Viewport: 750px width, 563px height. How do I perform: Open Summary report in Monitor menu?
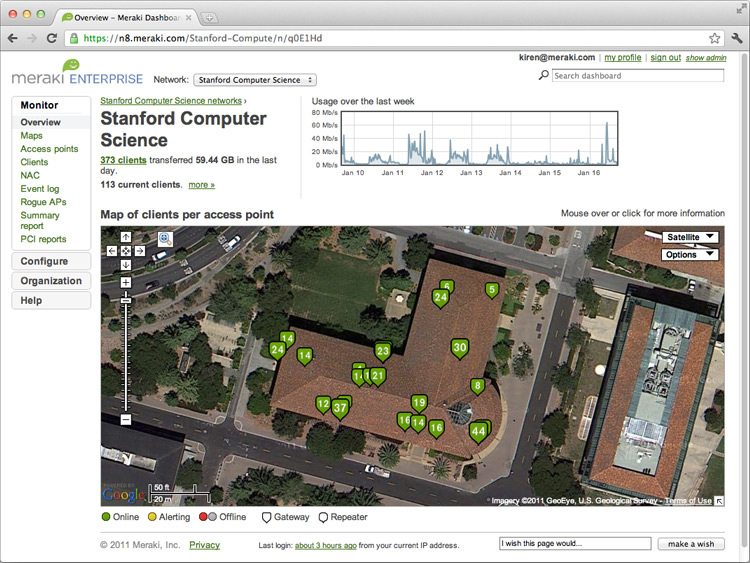40,221
